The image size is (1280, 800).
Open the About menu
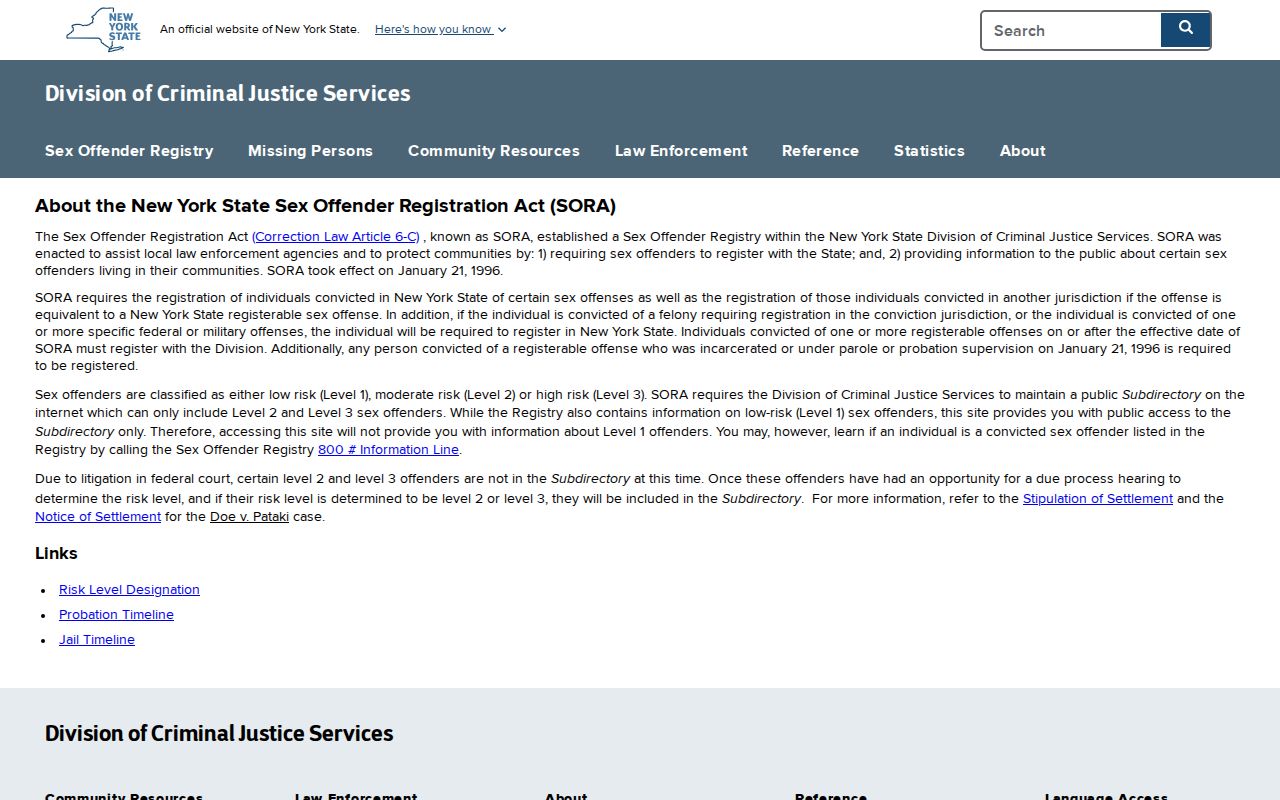click(x=1022, y=151)
